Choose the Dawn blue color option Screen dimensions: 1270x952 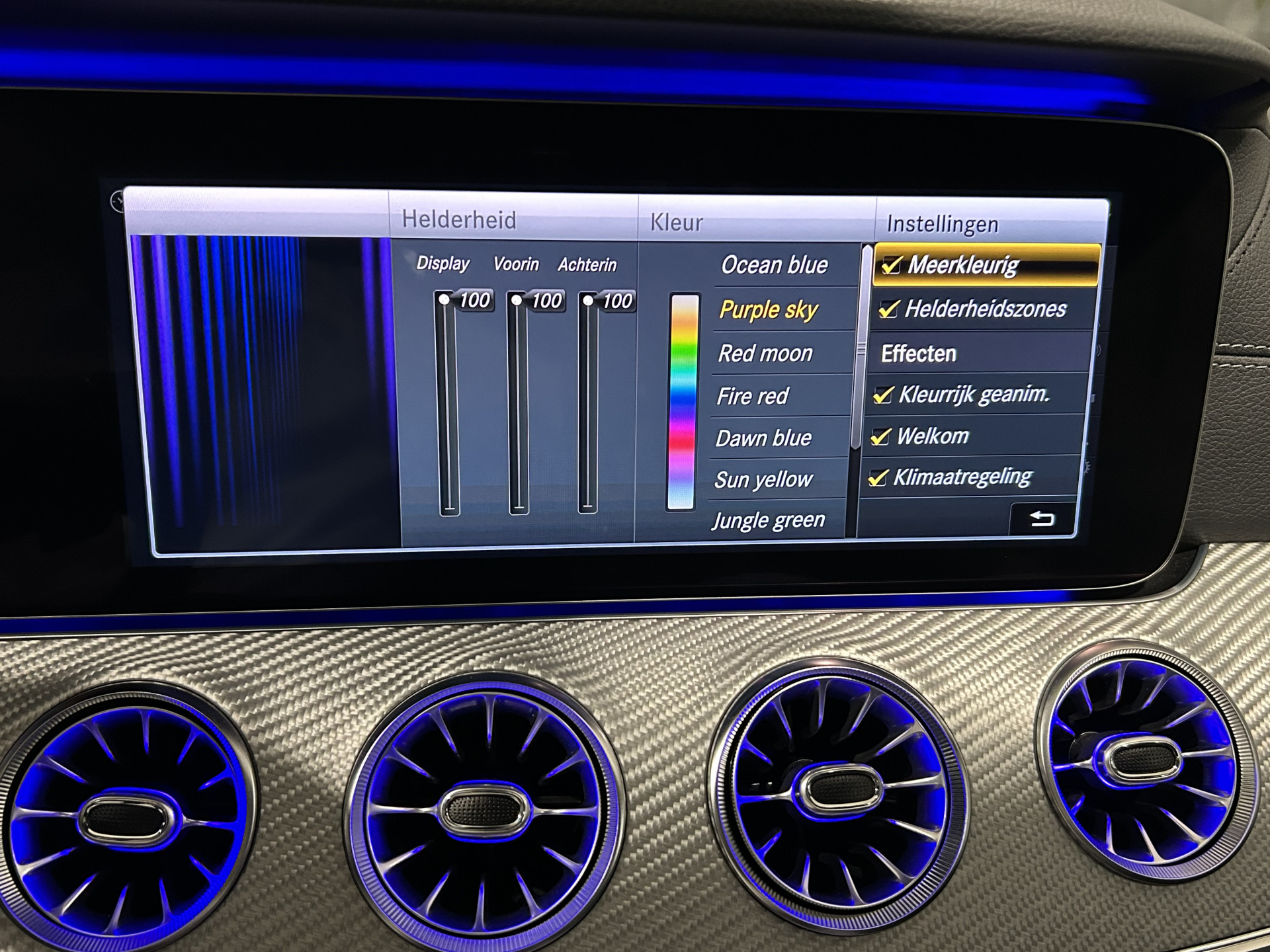point(763,438)
